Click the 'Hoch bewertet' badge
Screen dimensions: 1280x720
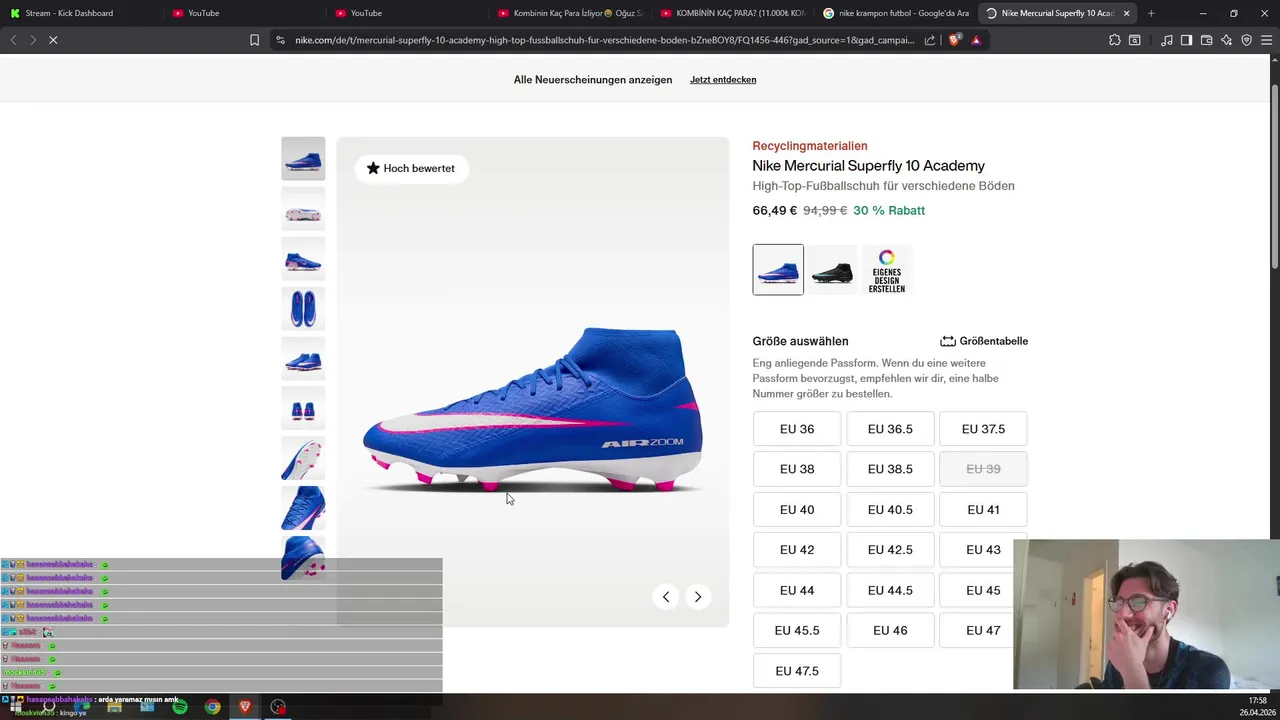click(411, 168)
